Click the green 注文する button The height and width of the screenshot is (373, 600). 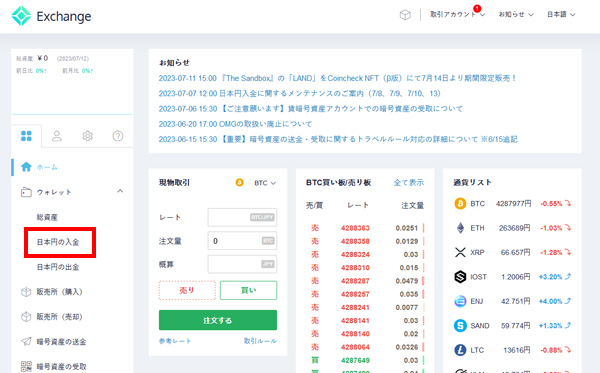point(218,320)
